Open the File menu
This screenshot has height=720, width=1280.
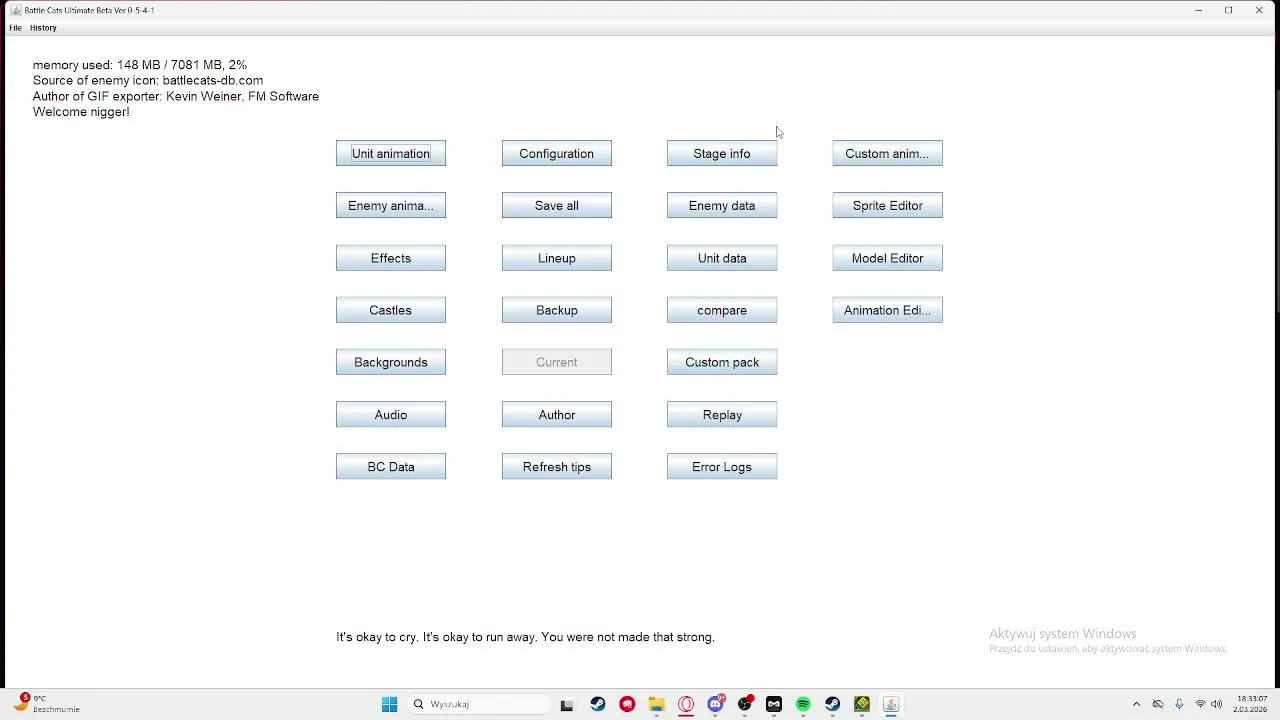click(x=15, y=28)
